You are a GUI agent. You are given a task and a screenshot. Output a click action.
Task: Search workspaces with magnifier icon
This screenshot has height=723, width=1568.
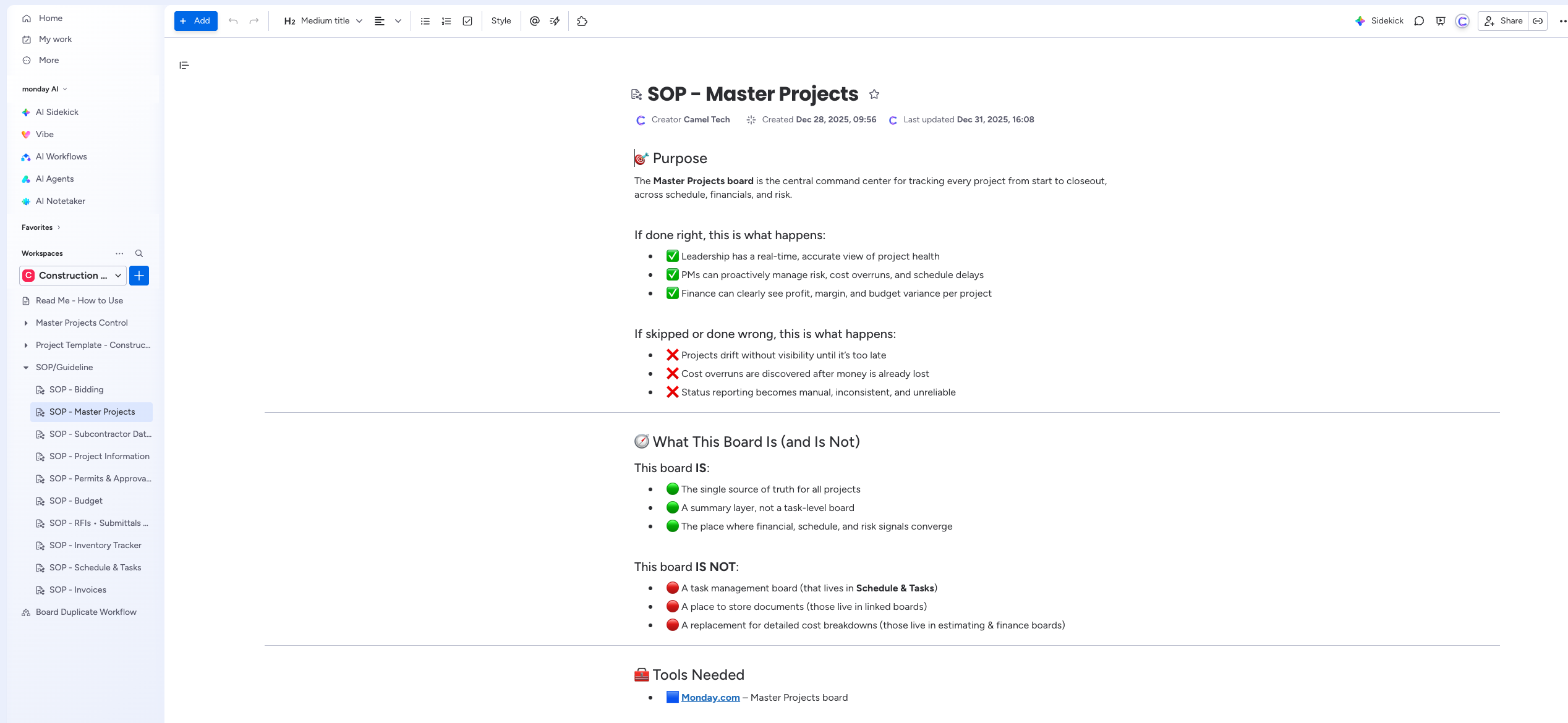click(x=139, y=253)
